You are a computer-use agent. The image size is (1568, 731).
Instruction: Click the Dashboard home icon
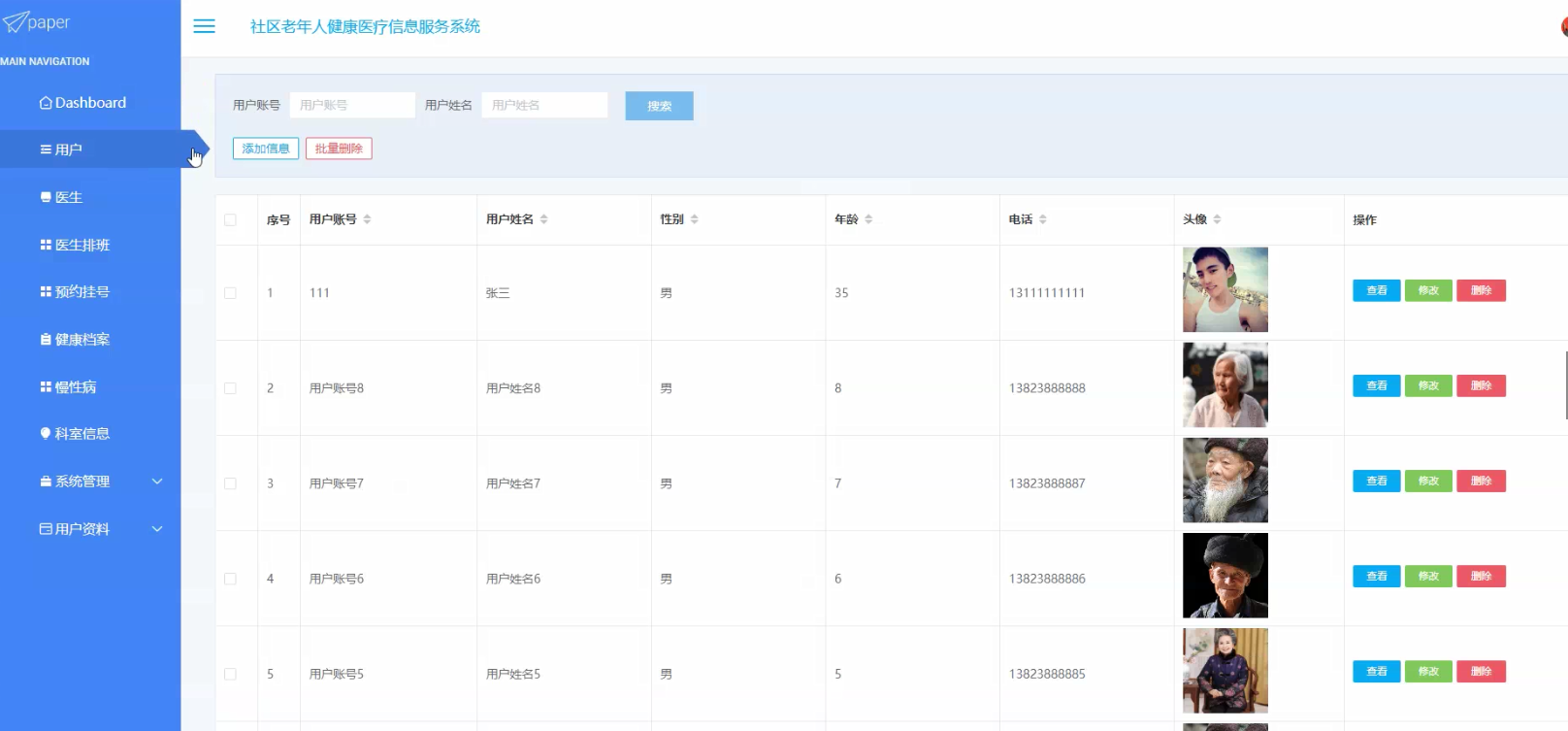46,103
